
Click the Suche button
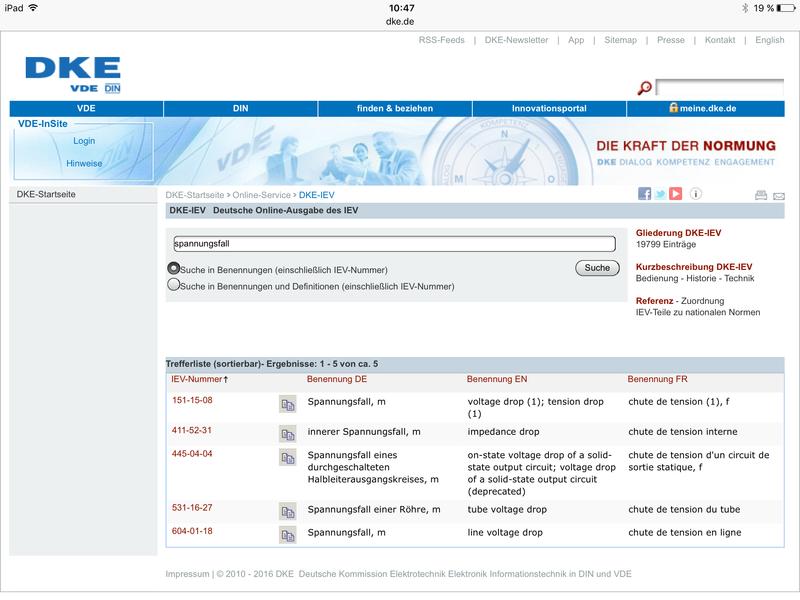(597, 268)
